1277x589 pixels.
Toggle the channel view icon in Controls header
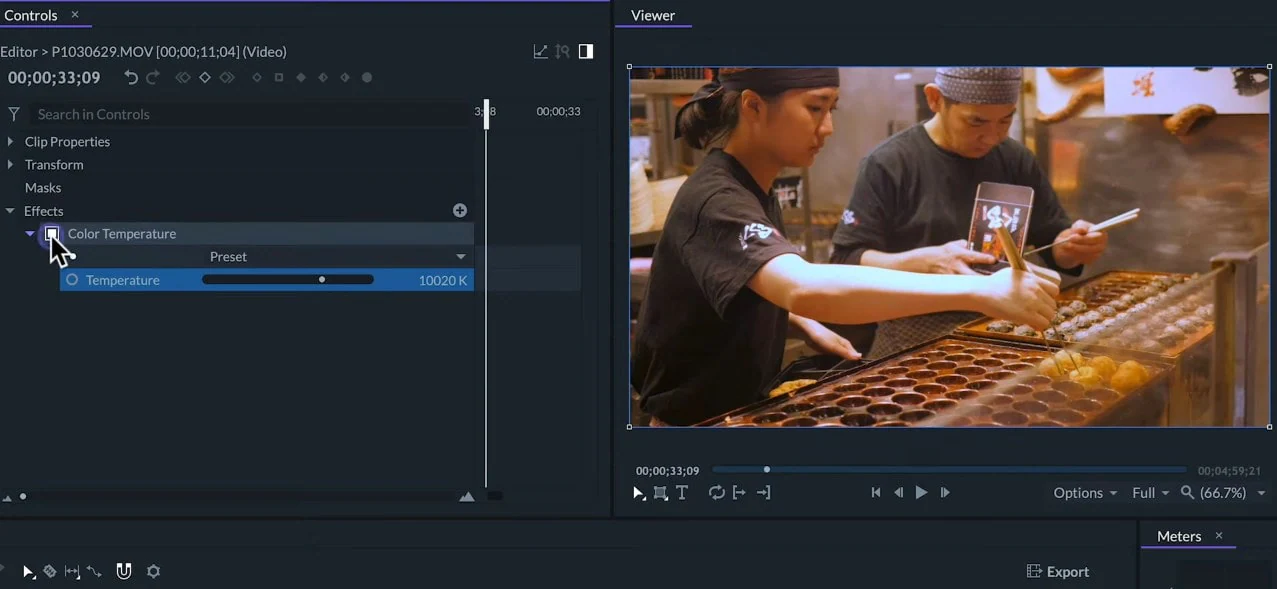(x=586, y=50)
